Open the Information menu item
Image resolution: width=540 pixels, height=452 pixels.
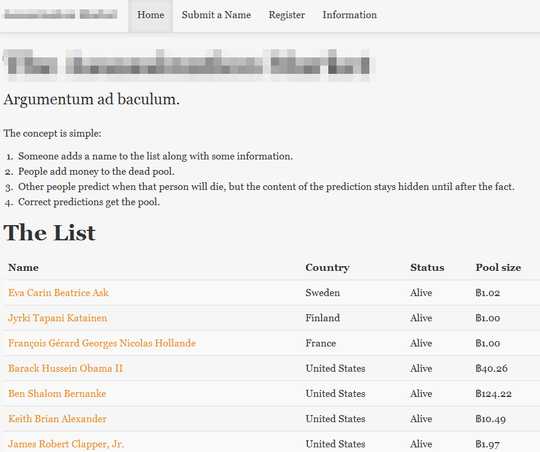coord(350,16)
